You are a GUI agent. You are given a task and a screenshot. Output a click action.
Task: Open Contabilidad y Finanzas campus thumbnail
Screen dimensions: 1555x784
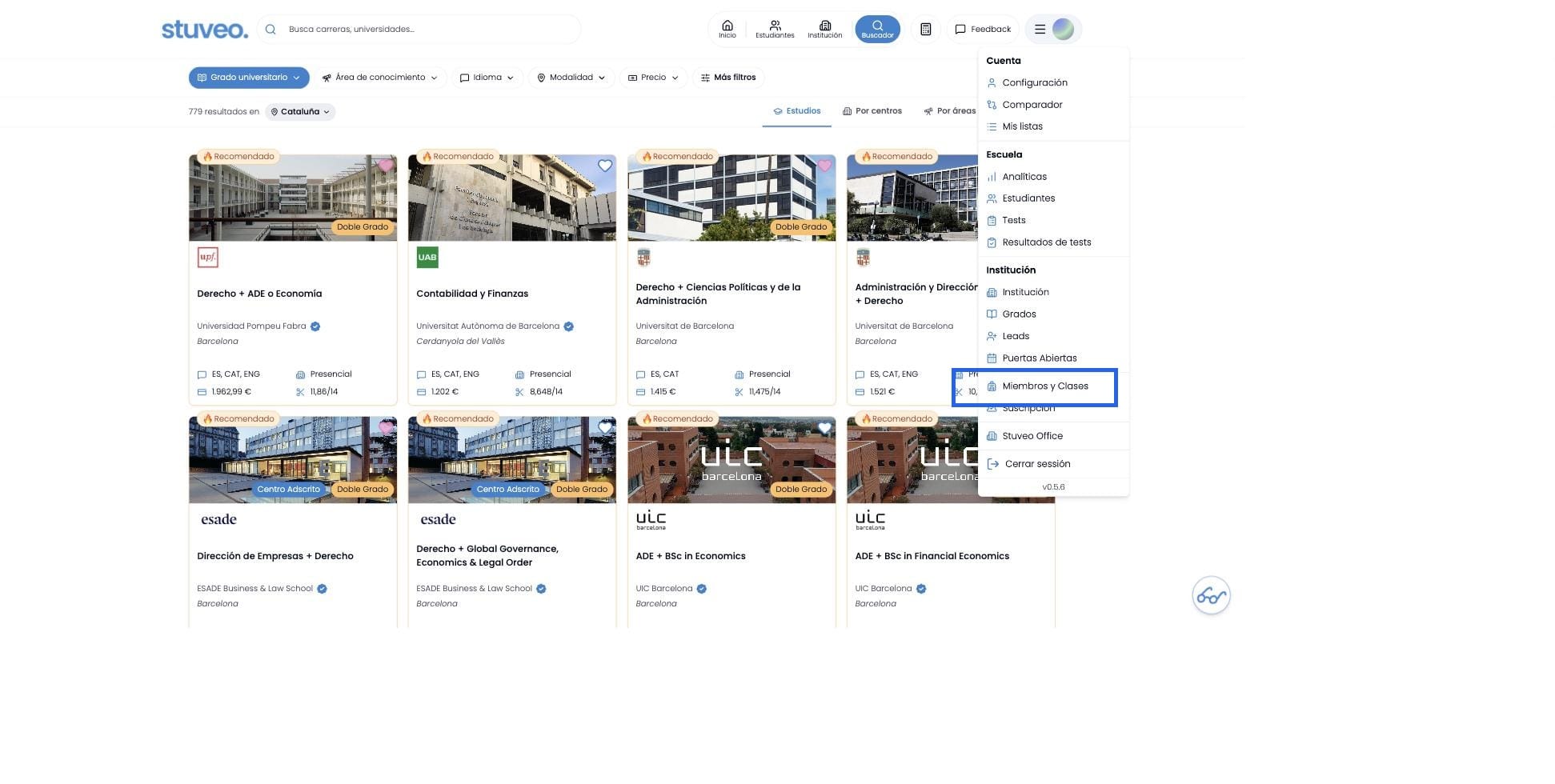[x=512, y=198]
